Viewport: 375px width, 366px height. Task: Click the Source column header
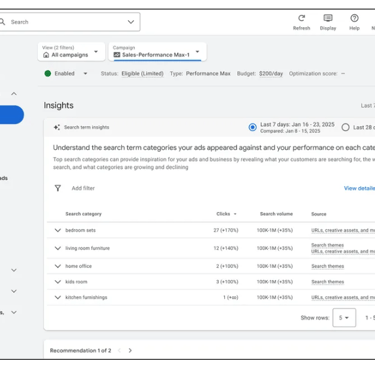click(x=319, y=214)
